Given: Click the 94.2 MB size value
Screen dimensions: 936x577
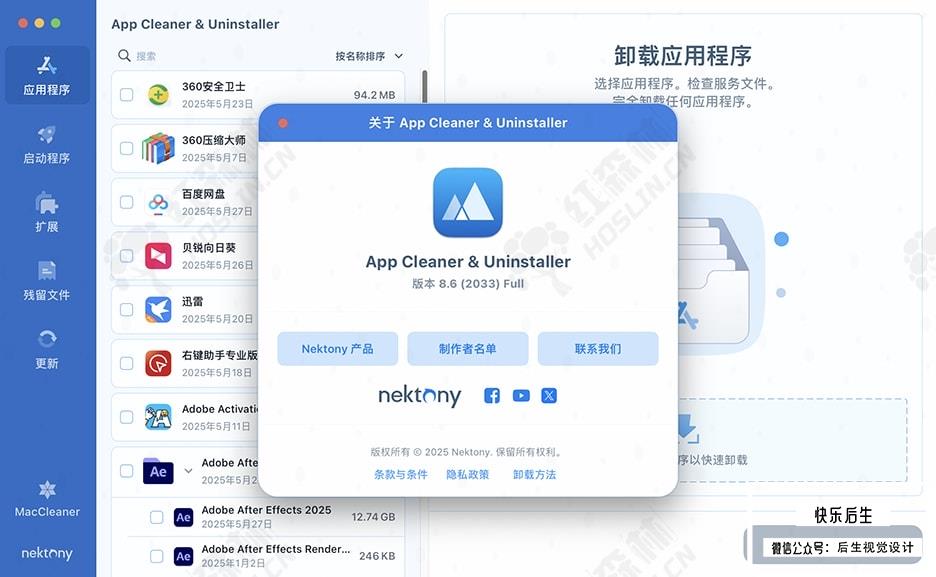Looking at the screenshot, I should [374, 95].
